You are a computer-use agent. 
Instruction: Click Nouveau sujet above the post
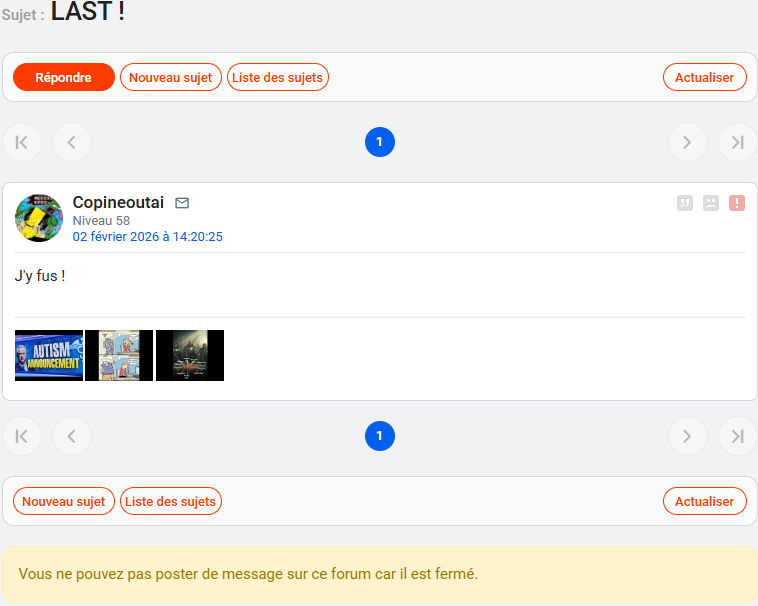click(x=171, y=77)
